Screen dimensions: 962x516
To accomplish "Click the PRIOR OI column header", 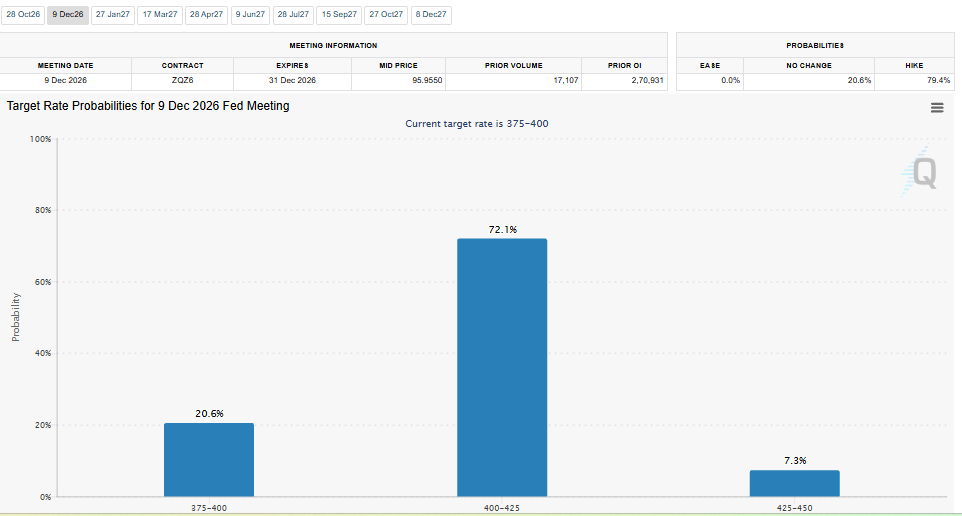I will coord(625,66).
